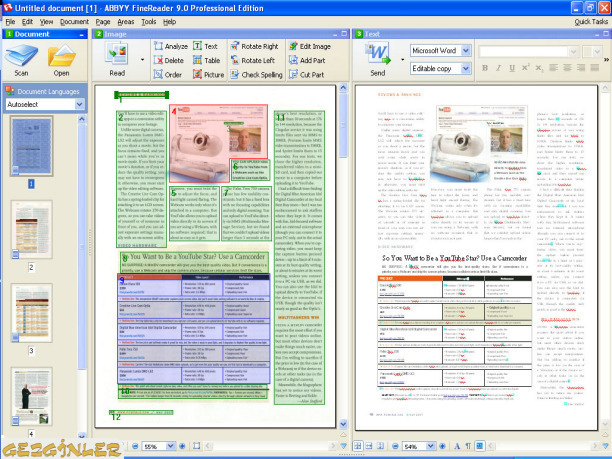
Task: Click the Image pane vertical scrollbar thumb
Action: click(x=343, y=125)
